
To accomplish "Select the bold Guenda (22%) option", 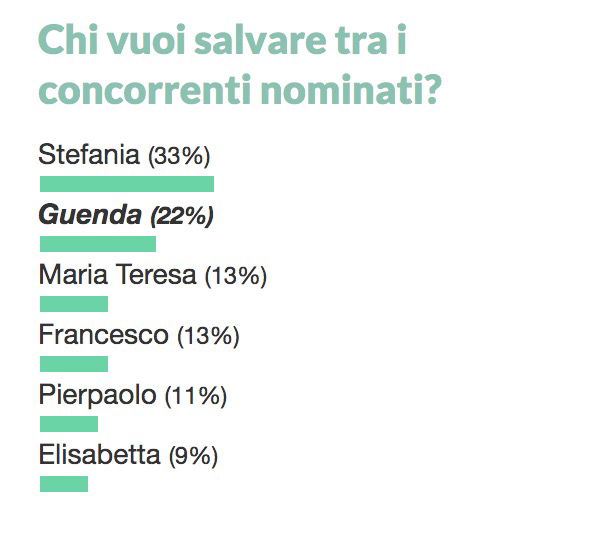I will (x=126, y=215).
